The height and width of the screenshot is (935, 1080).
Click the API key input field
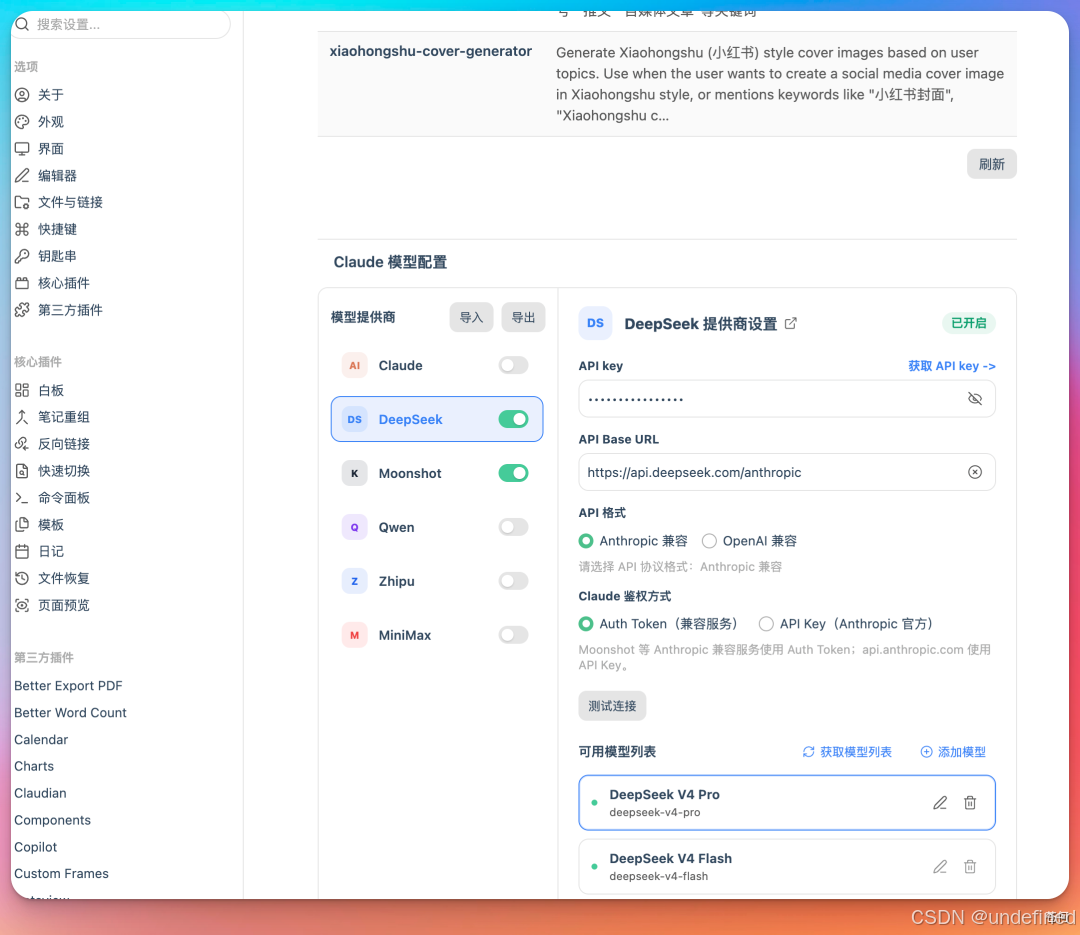pos(787,399)
